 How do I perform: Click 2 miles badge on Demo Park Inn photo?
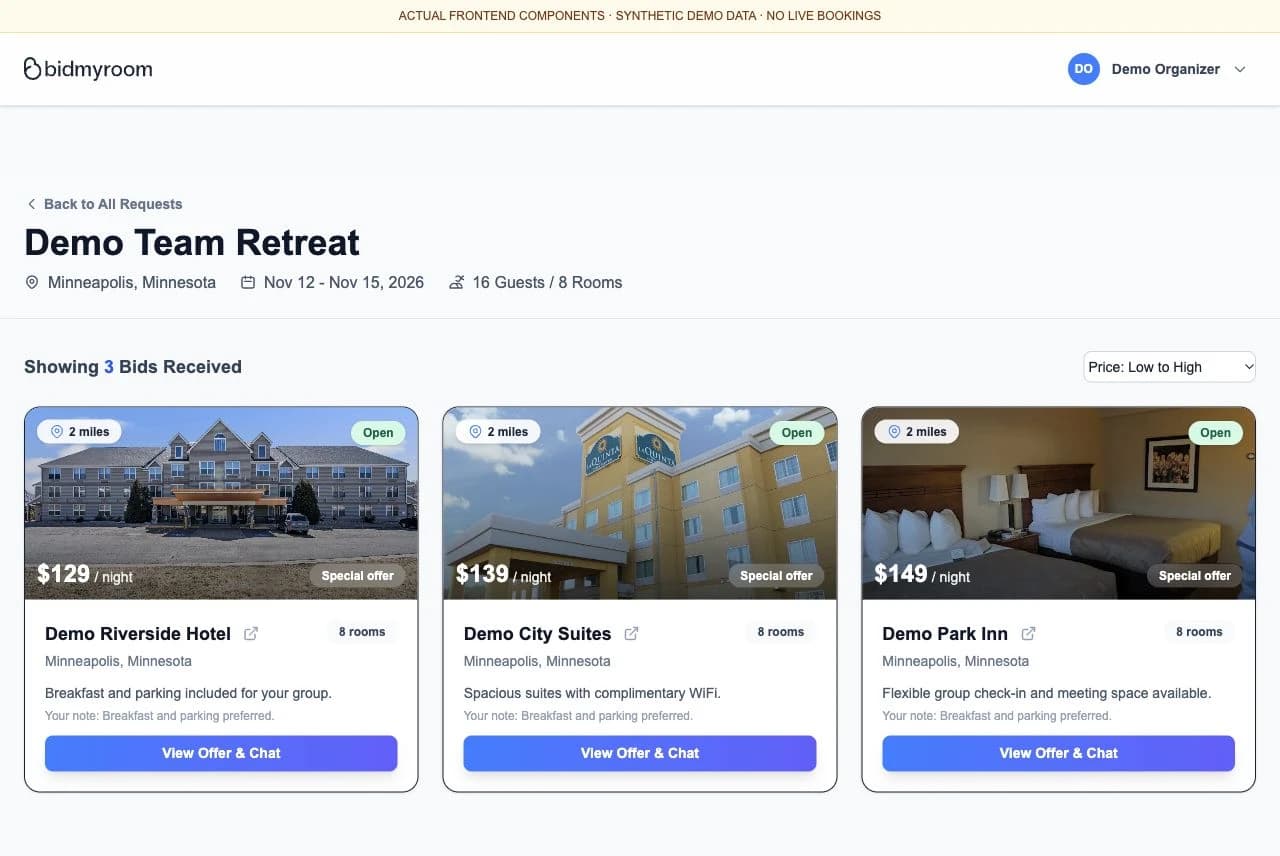(x=917, y=432)
